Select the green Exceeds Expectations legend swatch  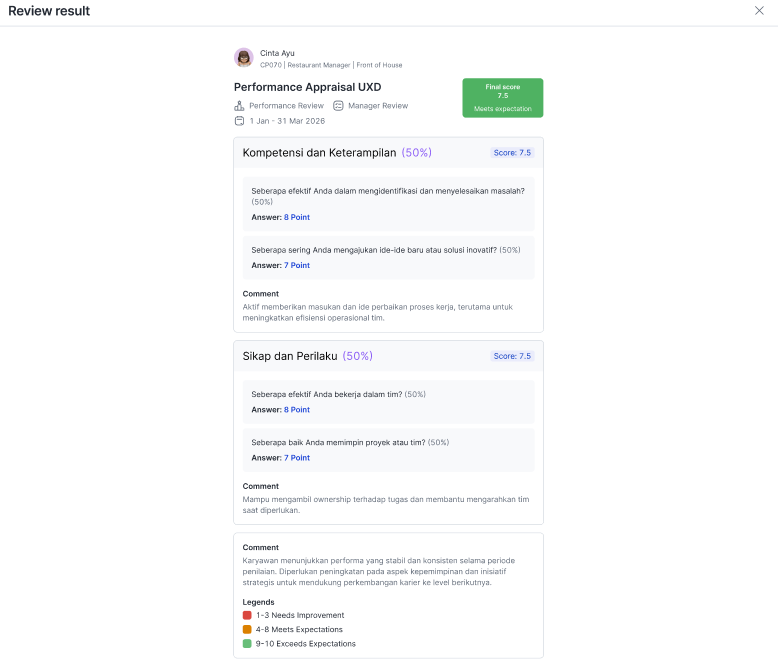[247, 644]
